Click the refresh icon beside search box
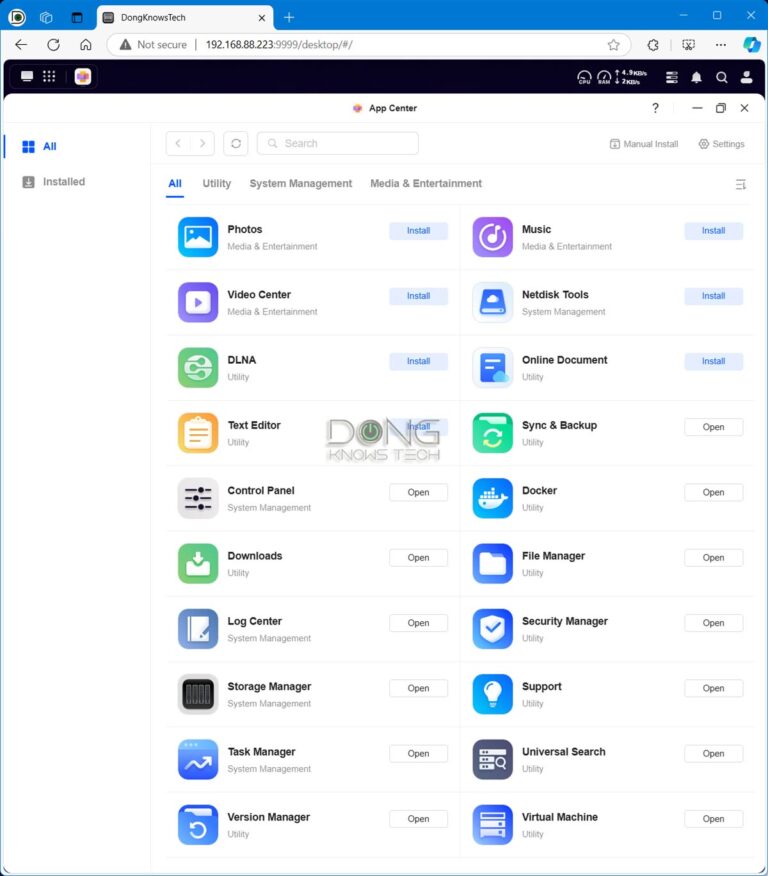 point(236,144)
